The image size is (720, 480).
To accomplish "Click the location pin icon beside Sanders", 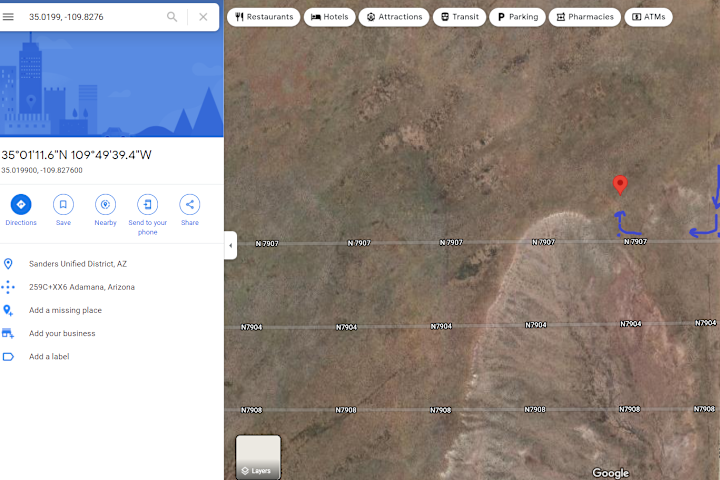I will [x=8, y=264].
